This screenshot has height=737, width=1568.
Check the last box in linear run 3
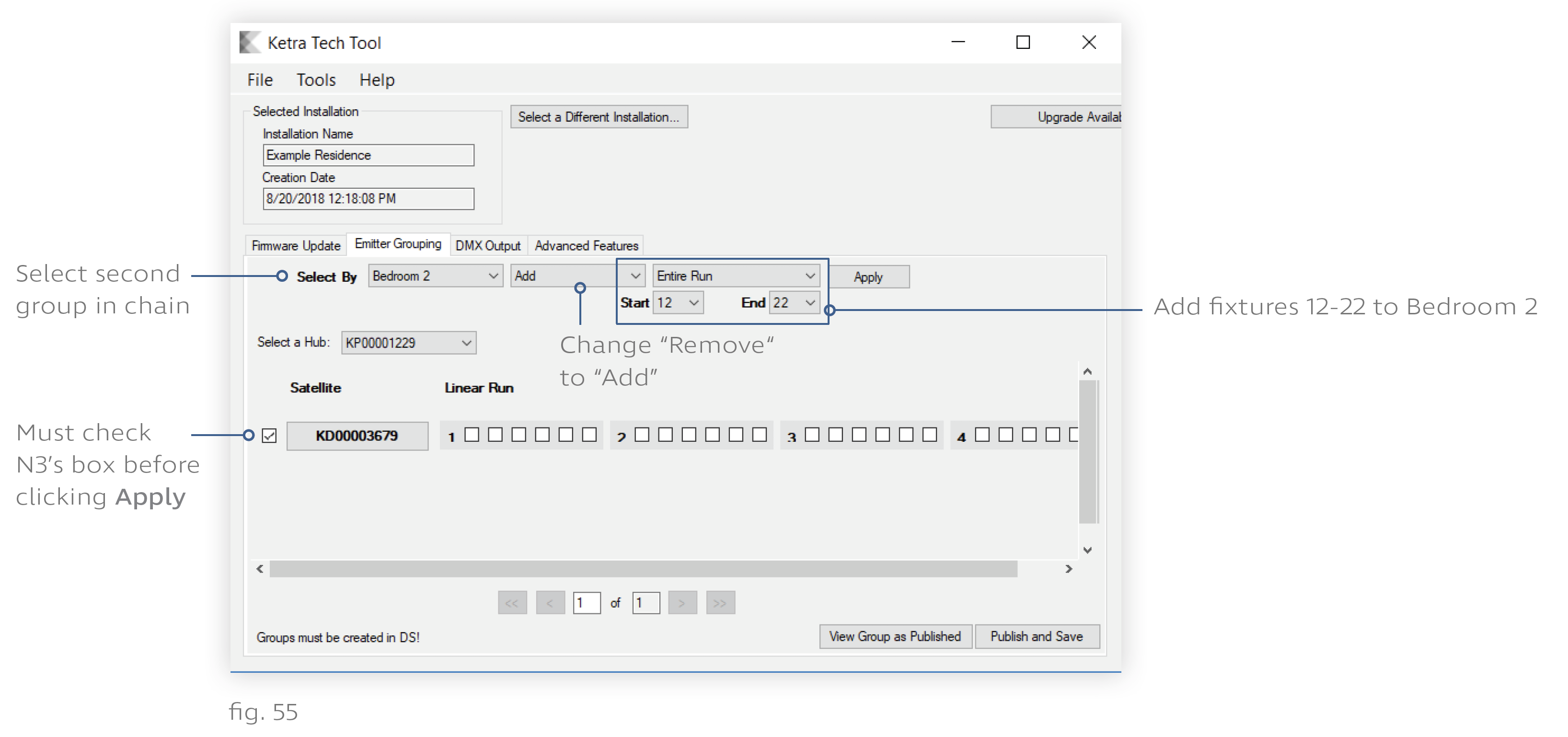(x=930, y=435)
